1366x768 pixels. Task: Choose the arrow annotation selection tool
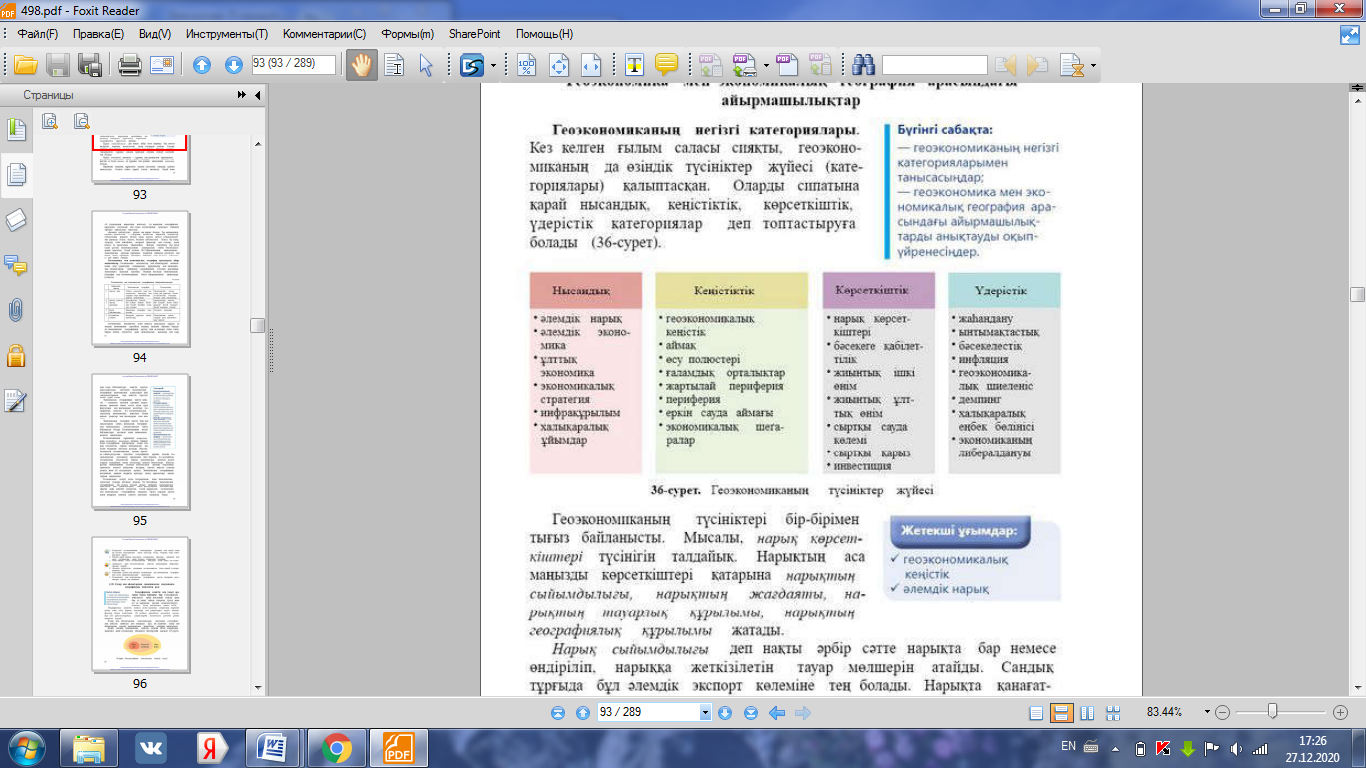pyautogui.click(x=426, y=66)
